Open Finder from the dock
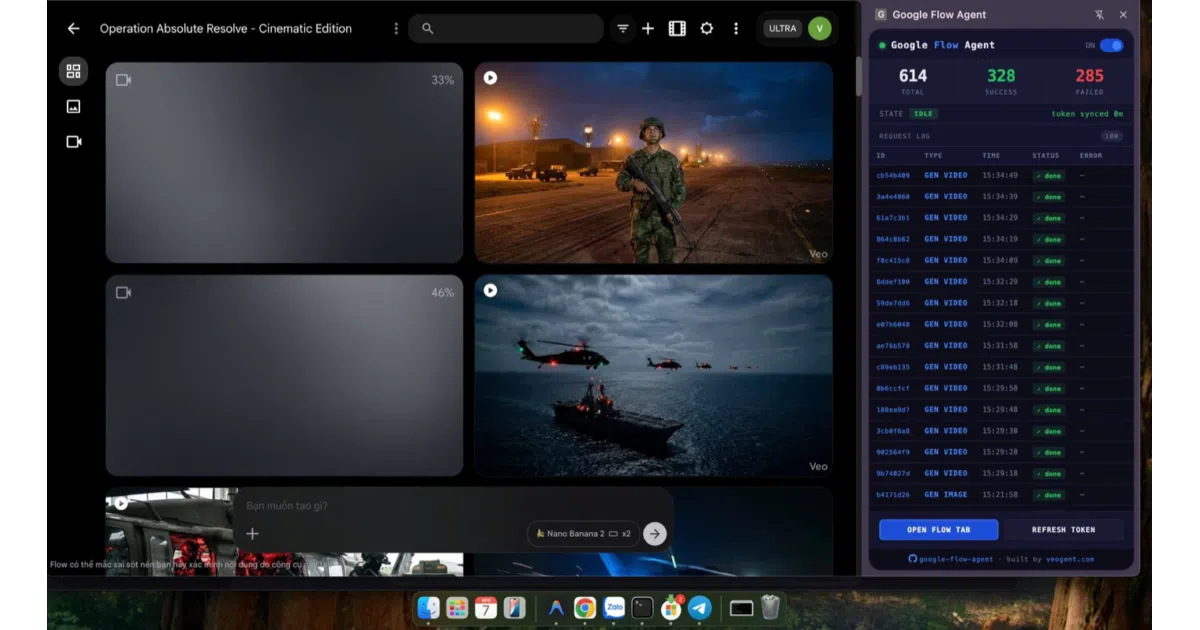Image resolution: width=1200 pixels, height=630 pixels. pos(428,608)
